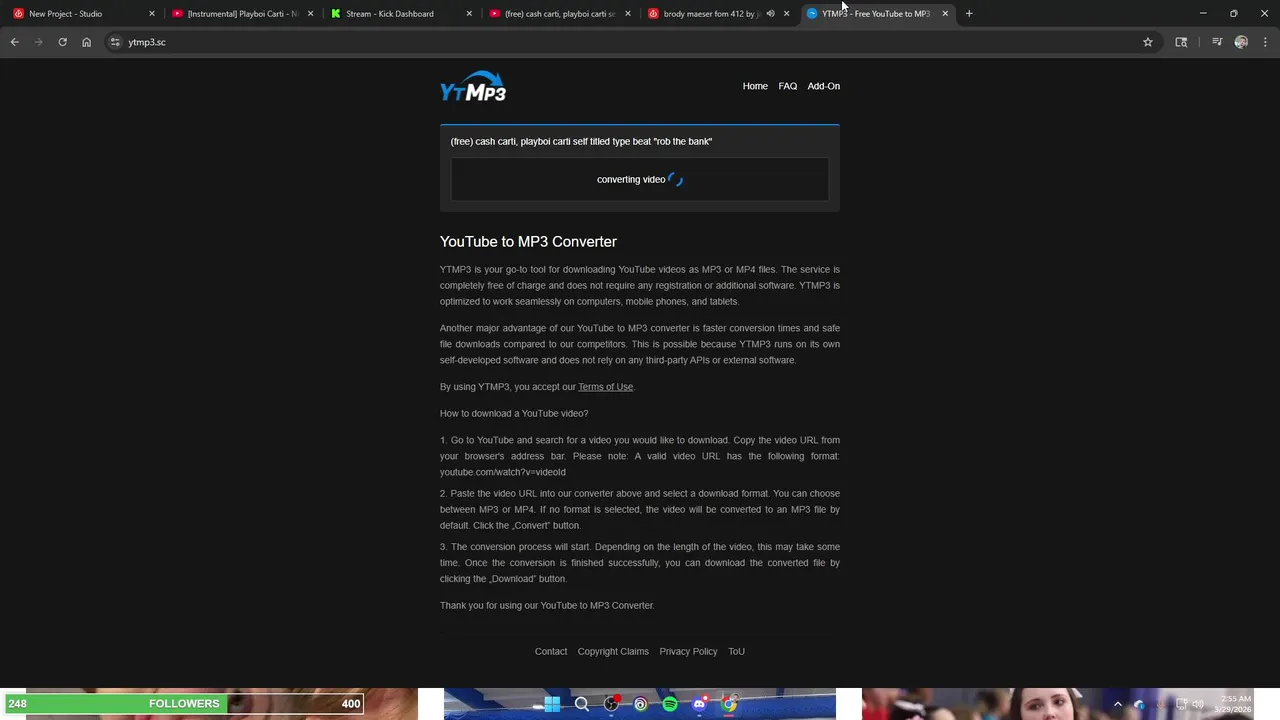Image resolution: width=1280 pixels, height=720 pixels.
Task: Open the Privacy Policy footer link
Action: (688, 651)
